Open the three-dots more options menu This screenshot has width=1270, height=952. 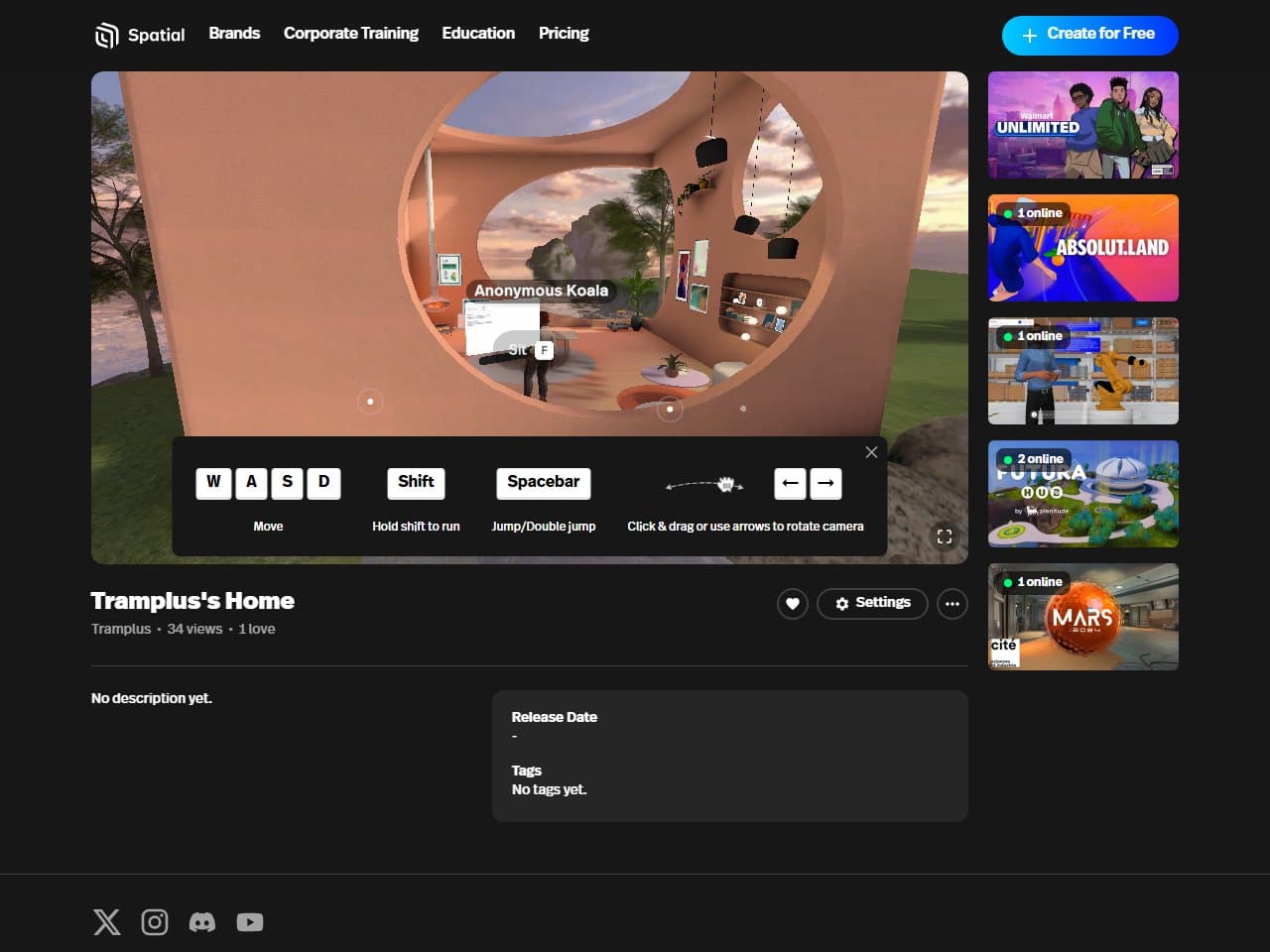point(952,603)
